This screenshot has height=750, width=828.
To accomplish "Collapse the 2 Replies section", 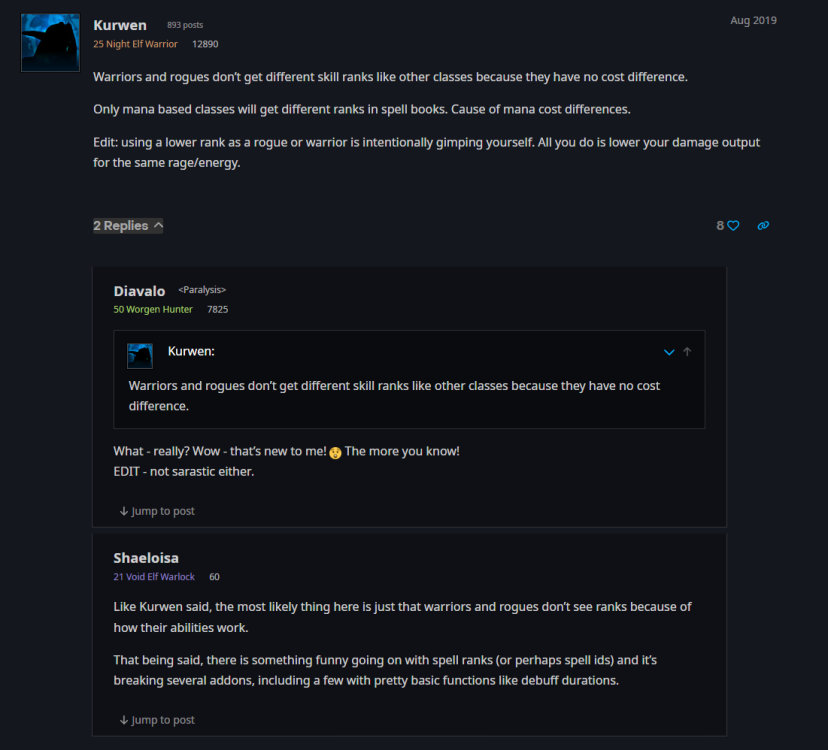I will pos(128,226).
